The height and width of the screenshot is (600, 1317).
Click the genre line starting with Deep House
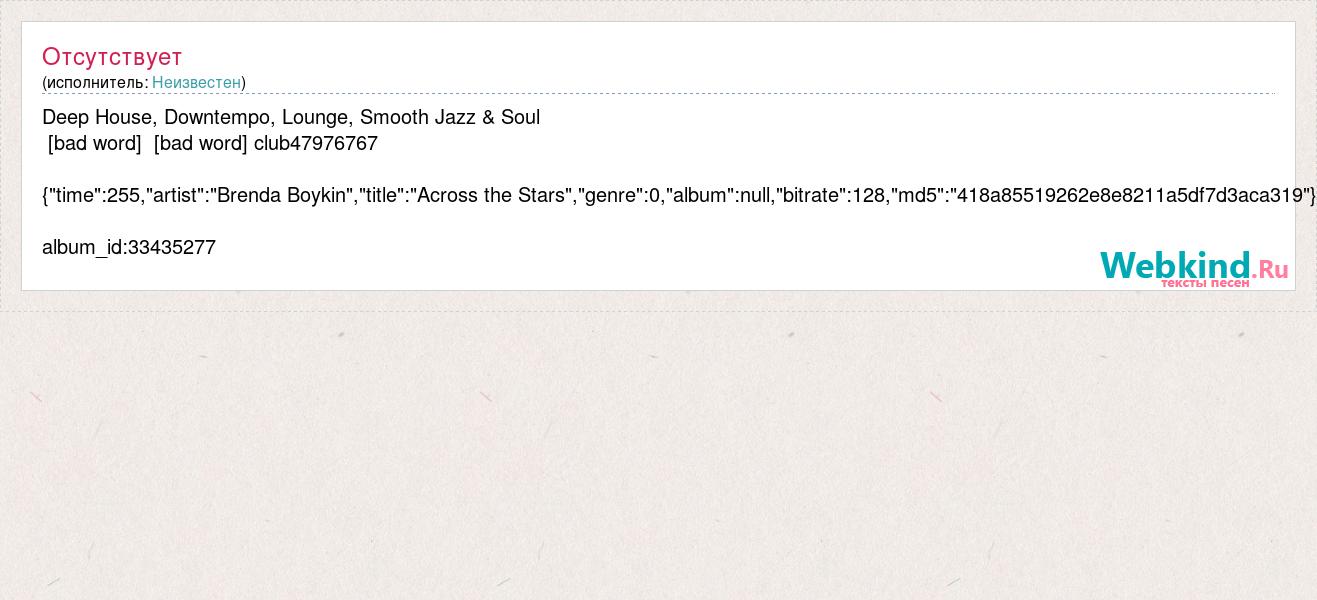[x=291, y=118]
